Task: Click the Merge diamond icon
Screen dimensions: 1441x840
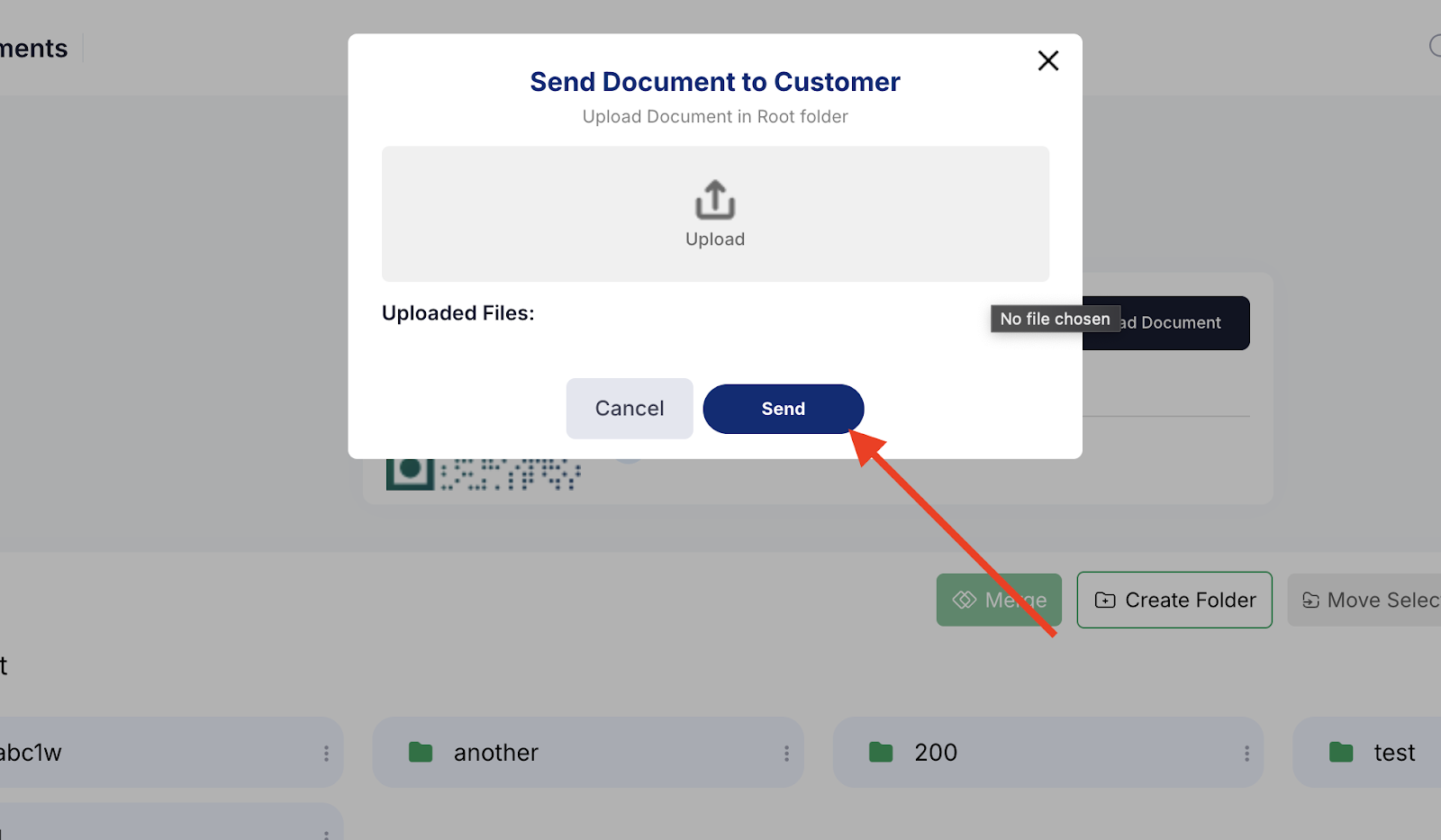Action: [x=965, y=600]
